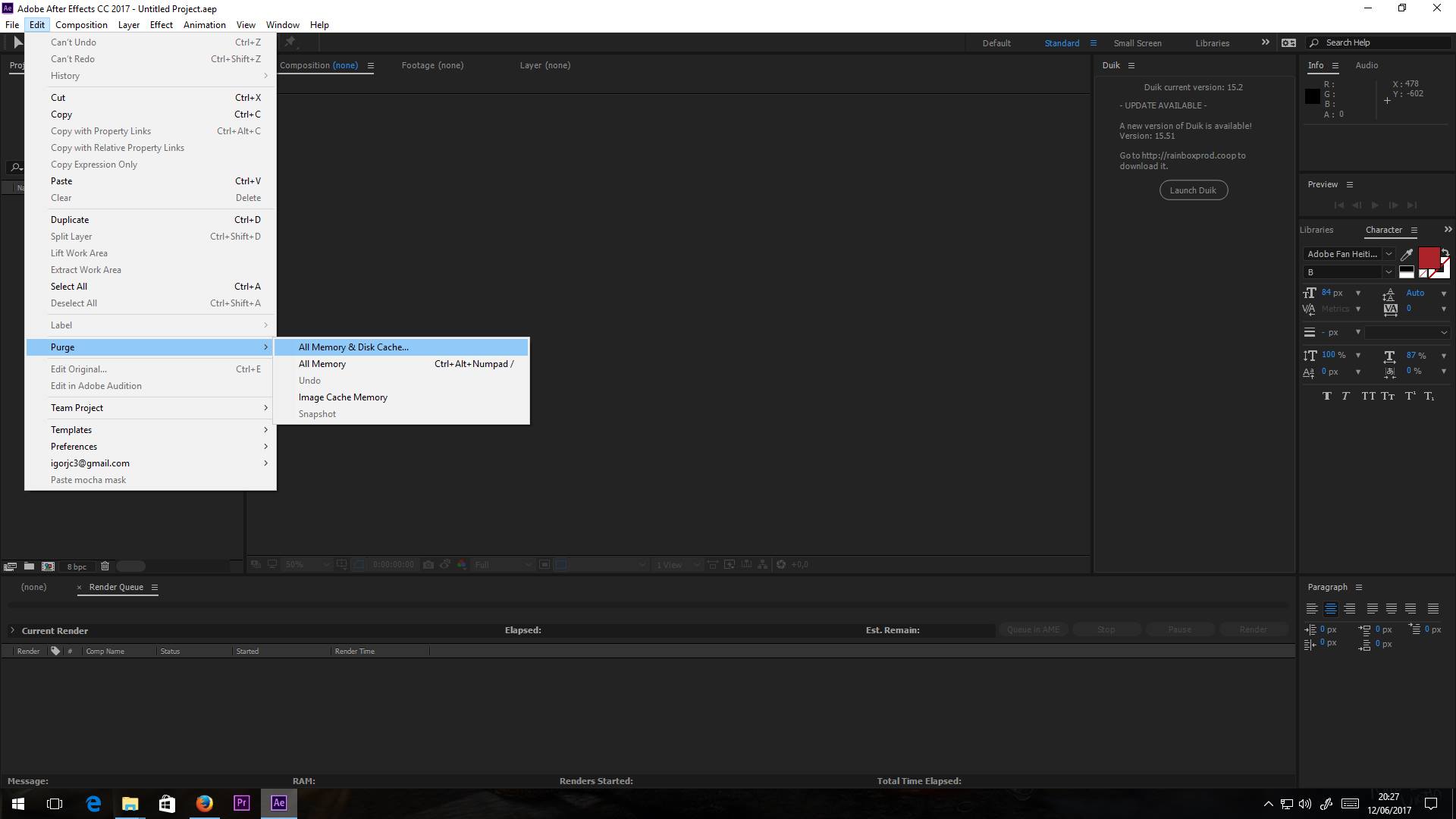Justify text with last line right
Viewport: 1456px width, 819px height.
tap(1410, 608)
